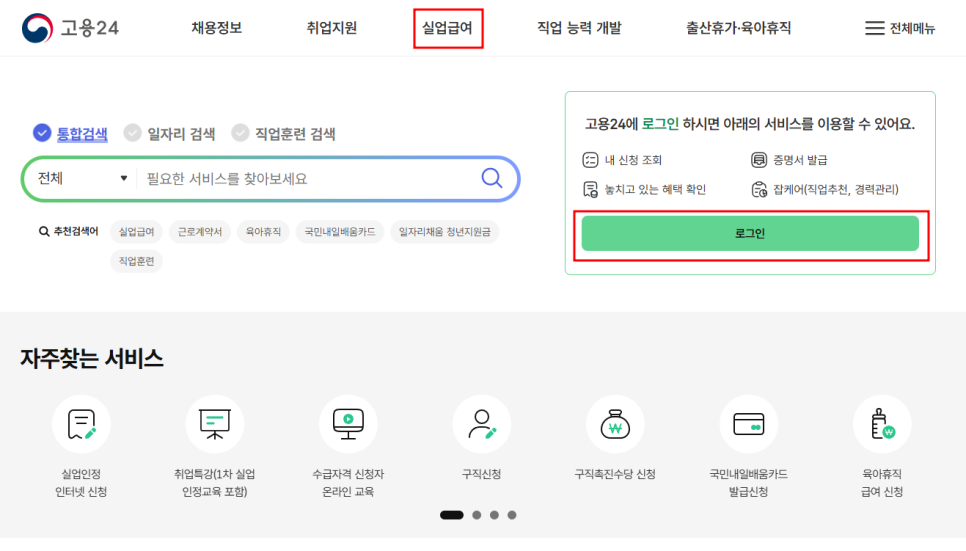This screenshot has width=966, height=551.
Task: Open the 고용24 logo home link
Action: coord(70,28)
